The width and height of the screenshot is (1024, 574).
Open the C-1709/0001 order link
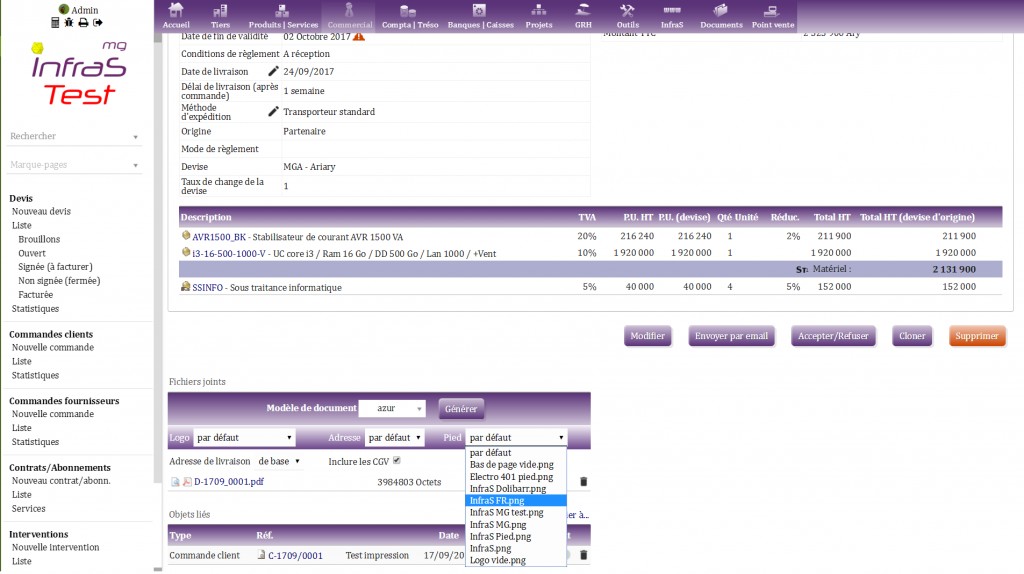click(295, 555)
